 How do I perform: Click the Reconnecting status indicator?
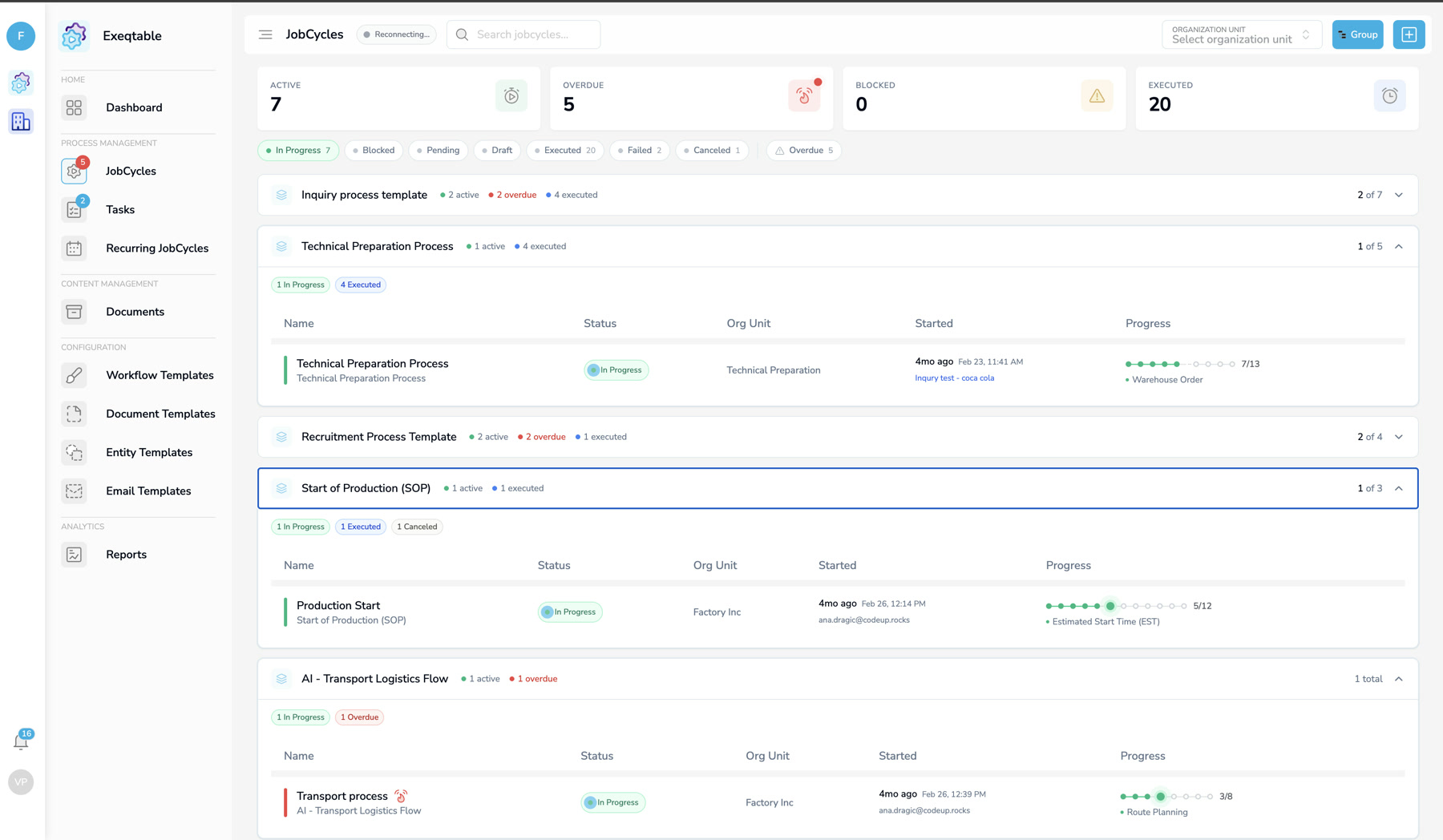click(397, 34)
